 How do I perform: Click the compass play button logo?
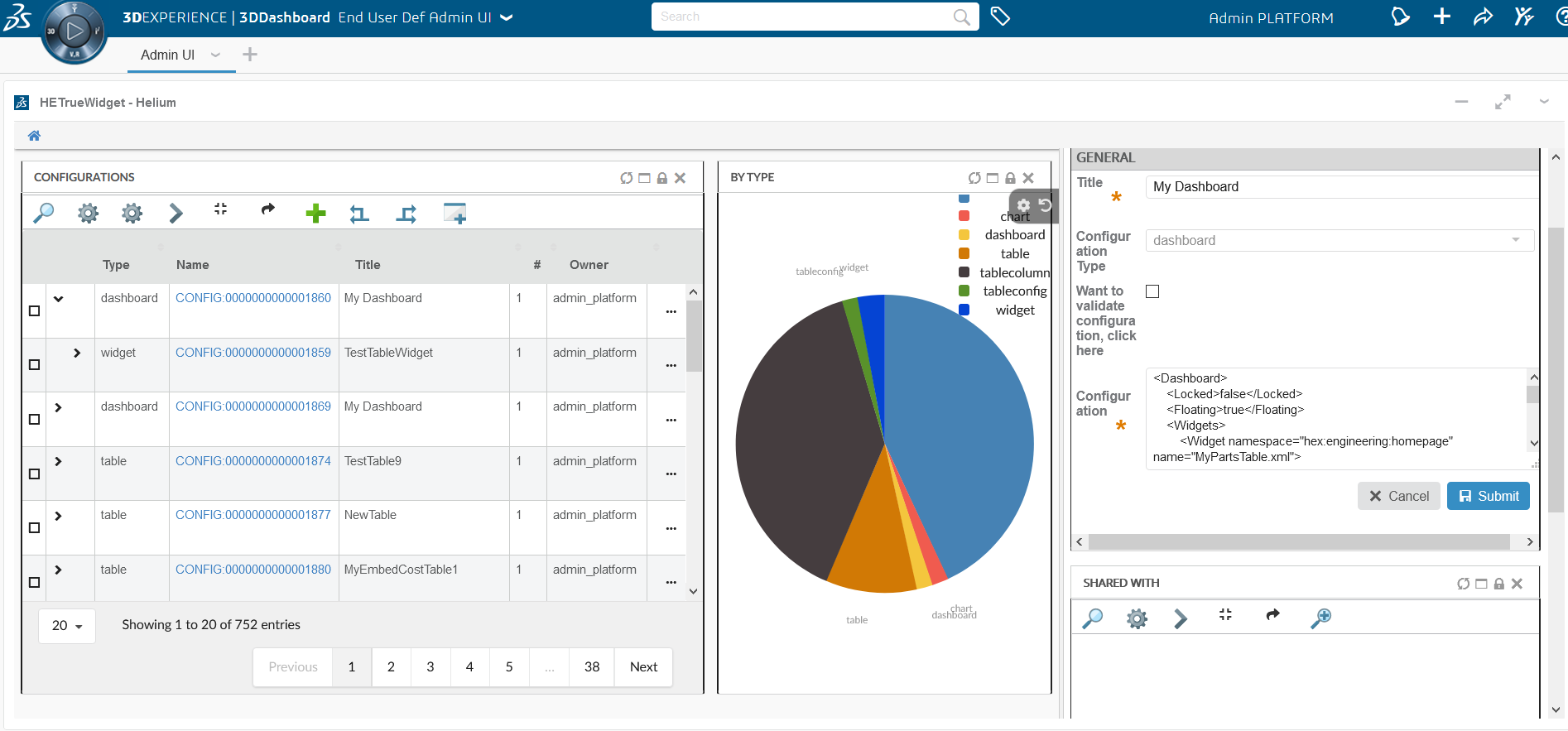(74, 31)
